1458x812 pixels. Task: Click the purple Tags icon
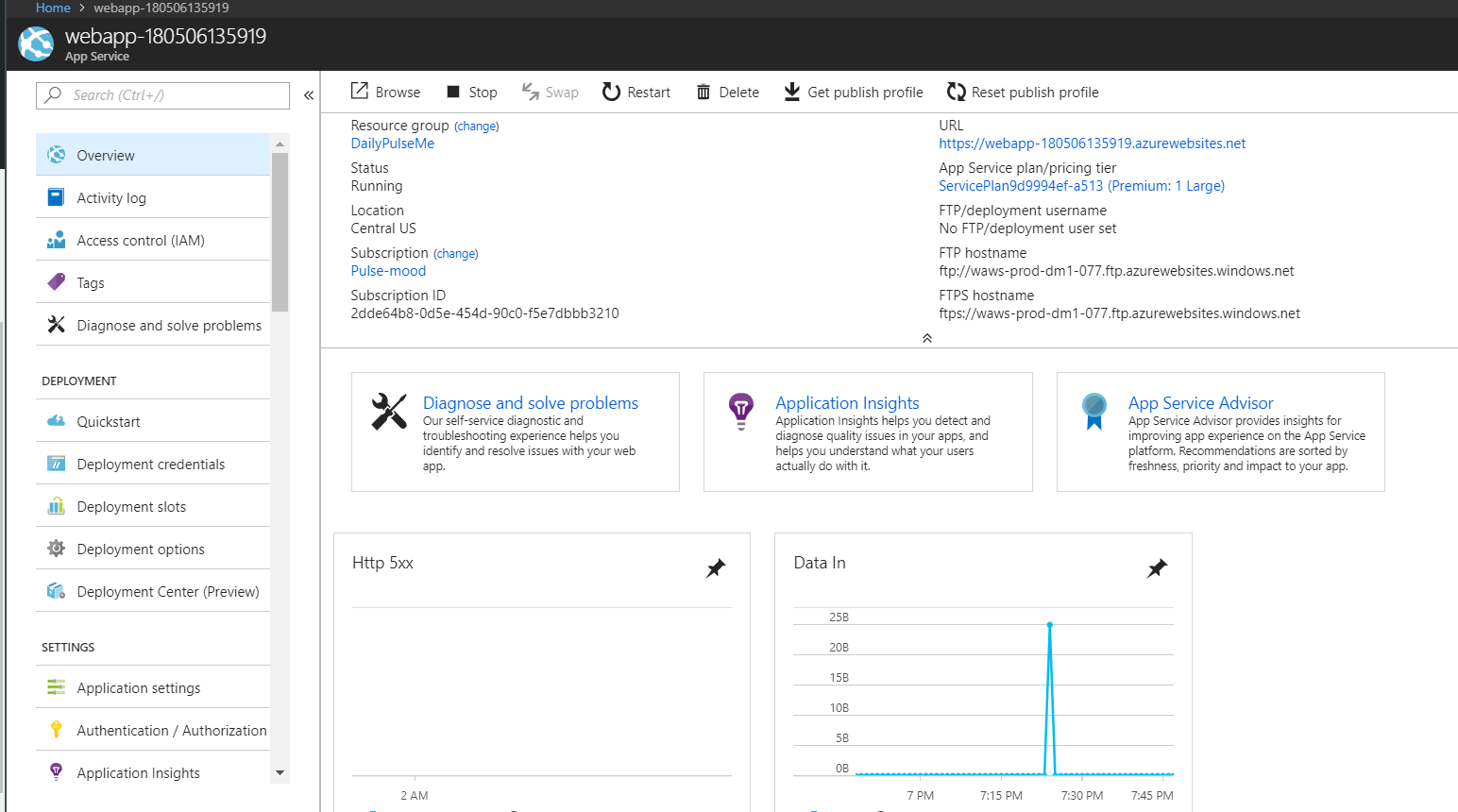coord(57,282)
